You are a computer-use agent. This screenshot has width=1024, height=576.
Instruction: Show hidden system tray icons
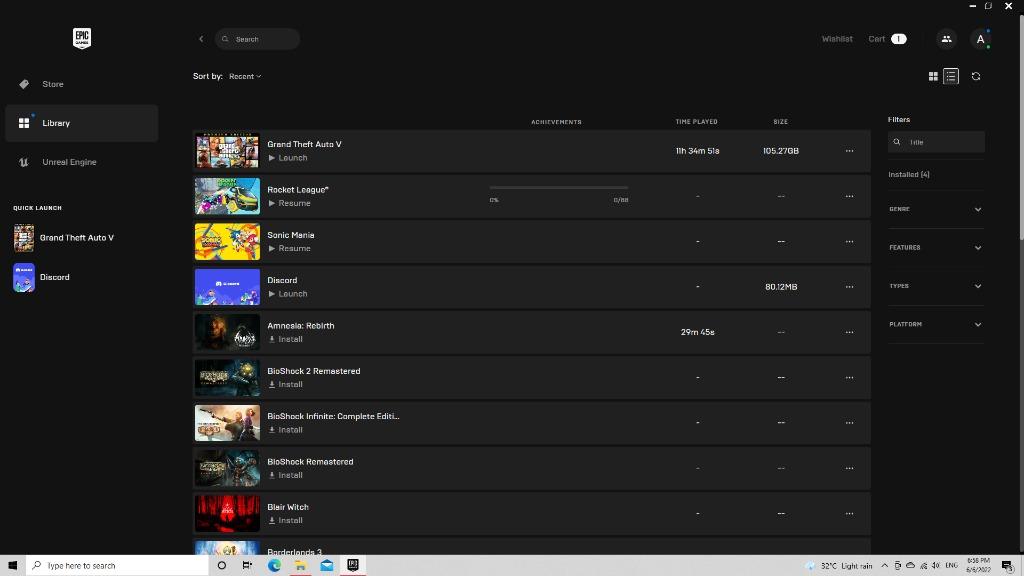click(884, 566)
